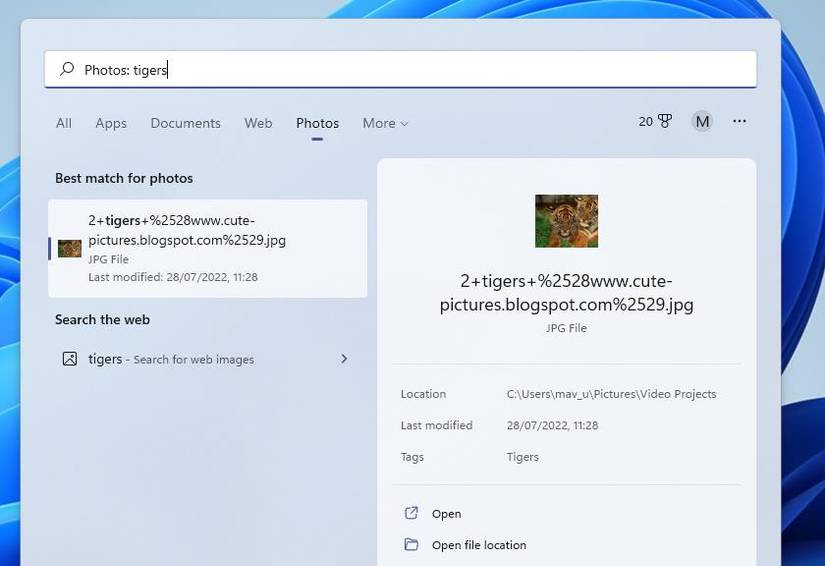825x566 pixels.
Task: Click the web images search icon
Action: pyautogui.click(x=69, y=359)
